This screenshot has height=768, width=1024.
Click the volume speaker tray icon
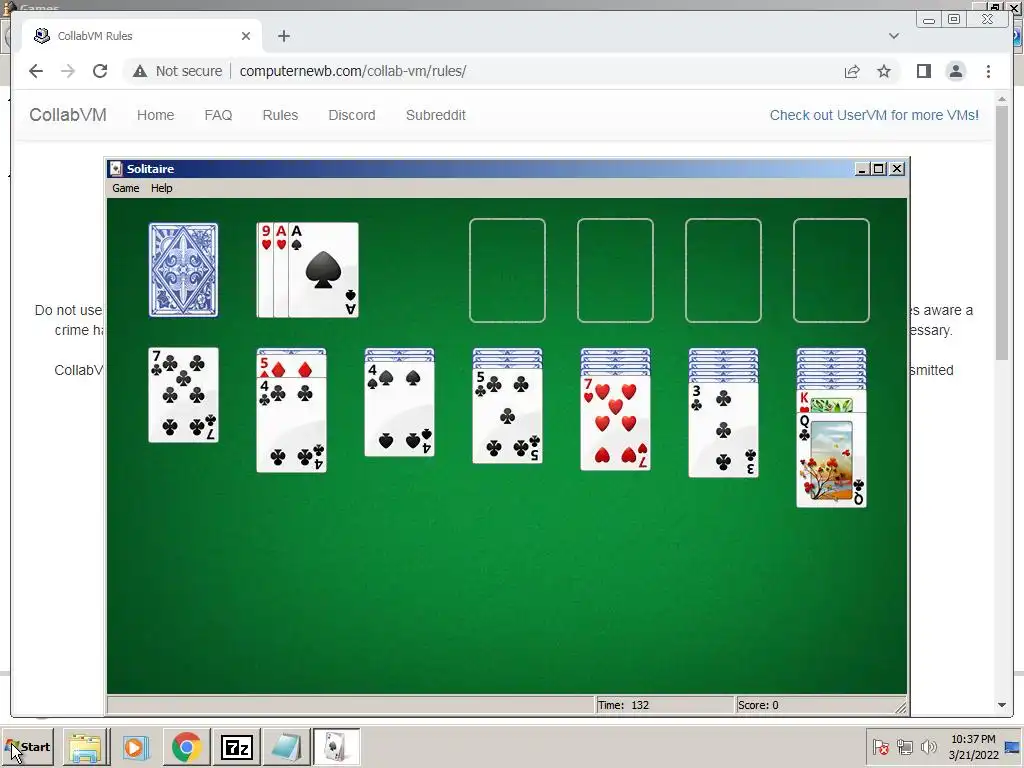coord(928,747)
